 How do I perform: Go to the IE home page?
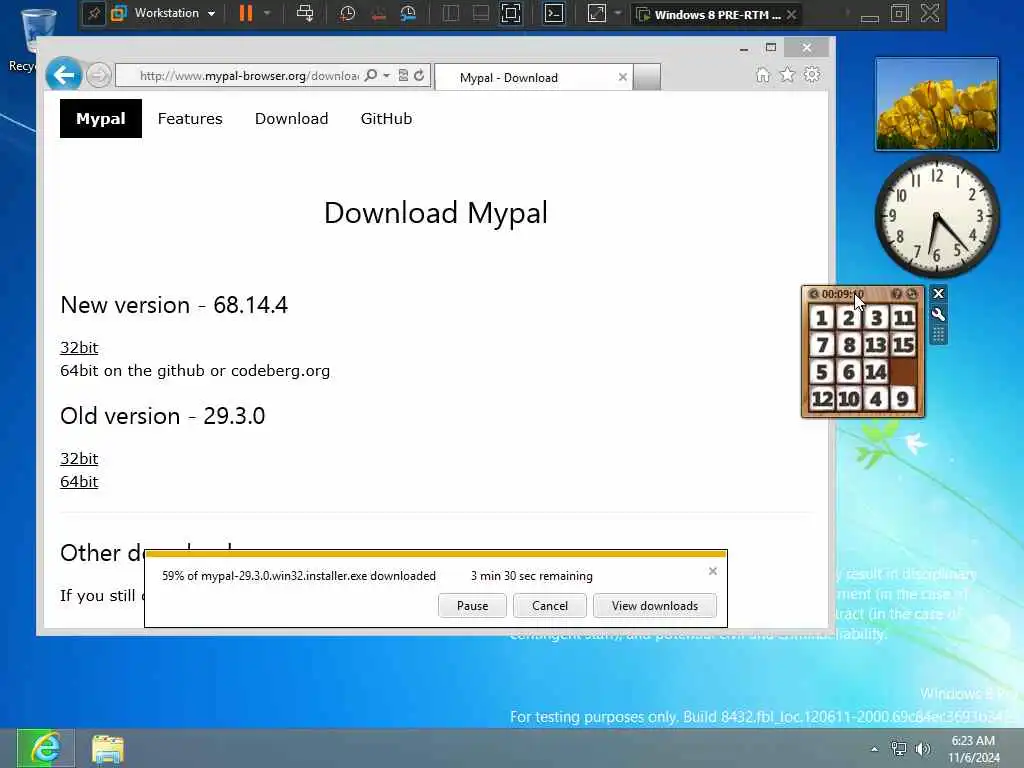(x=763, y=75)
